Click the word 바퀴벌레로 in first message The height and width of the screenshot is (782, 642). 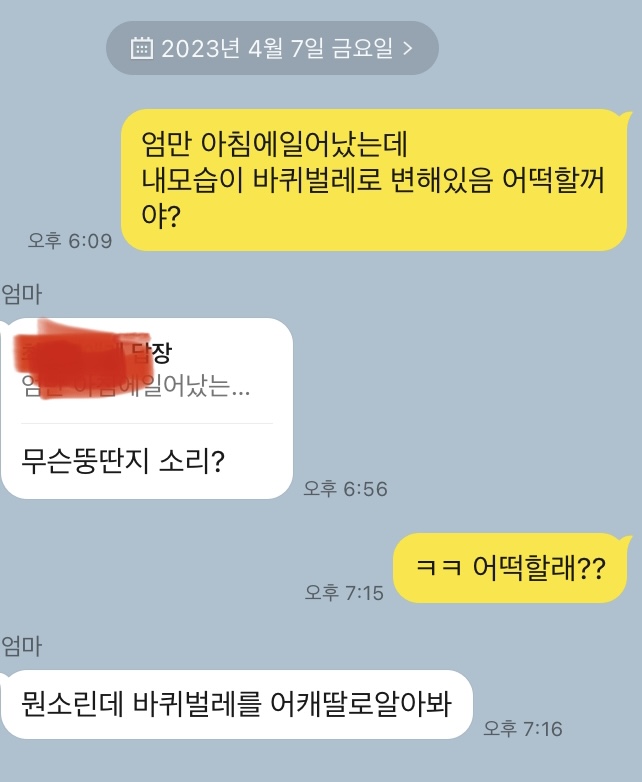coord(317,180)
